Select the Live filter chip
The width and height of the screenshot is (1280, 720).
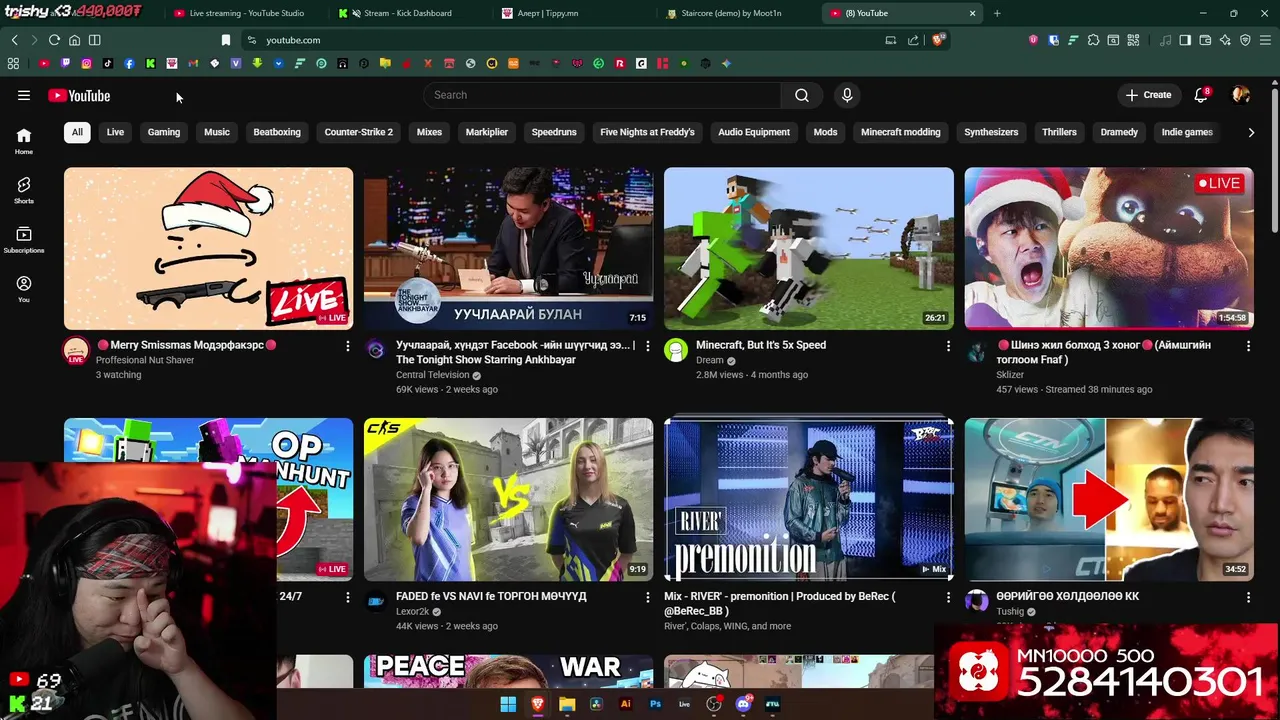[x=115, y=132]
